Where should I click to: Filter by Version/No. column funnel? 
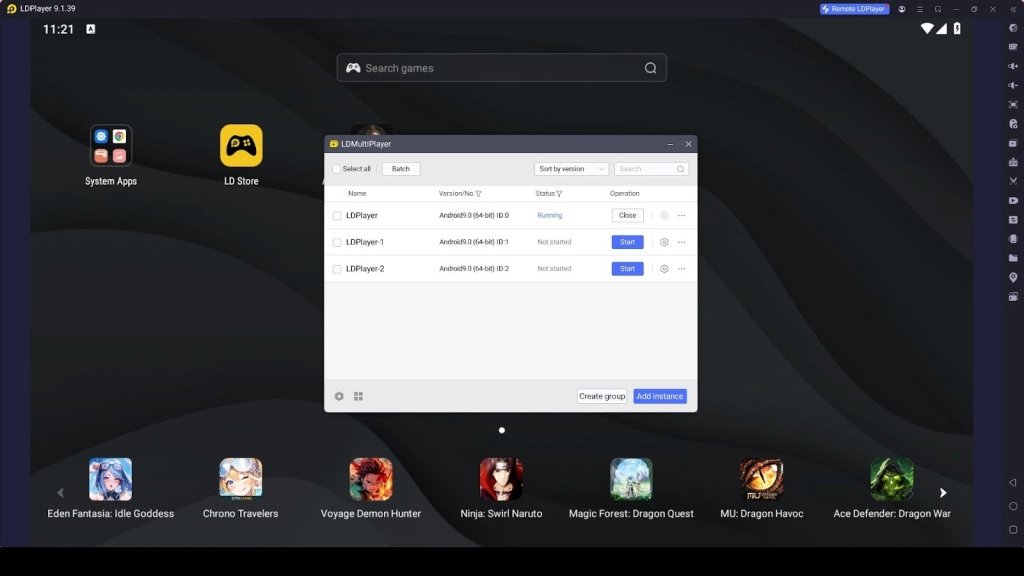coord(479,194)
